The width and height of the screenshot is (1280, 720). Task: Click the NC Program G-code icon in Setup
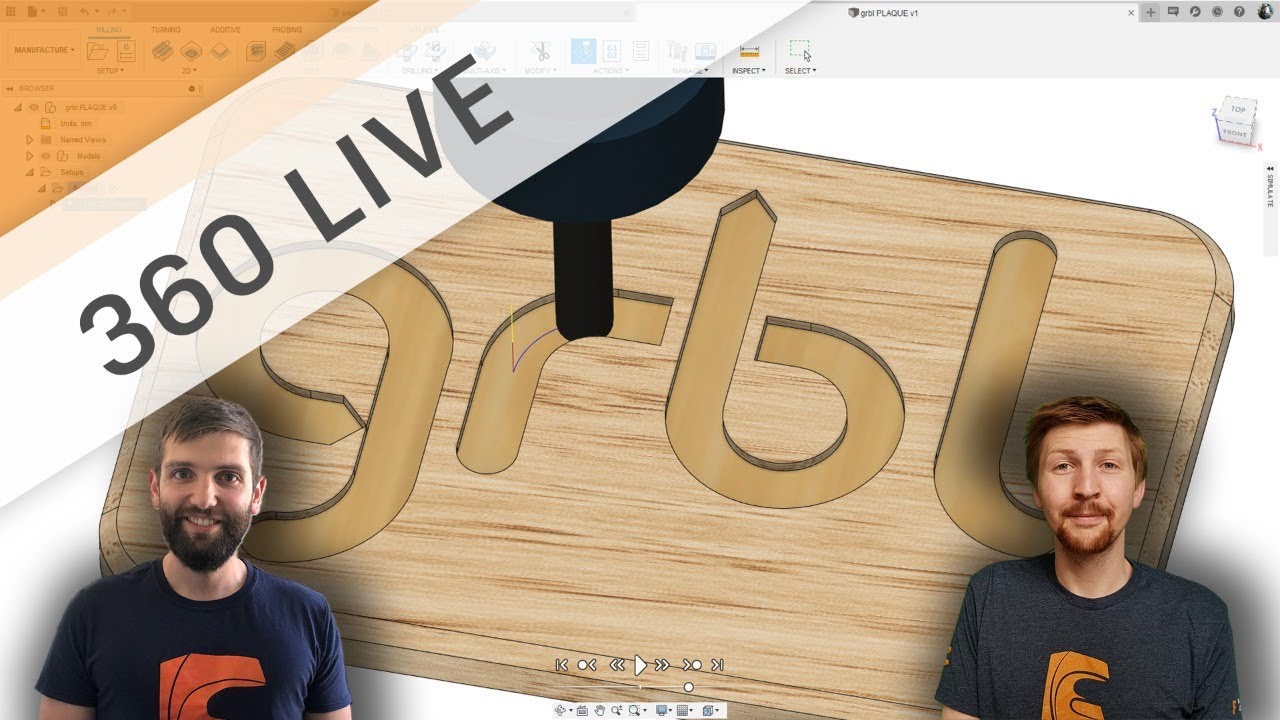127,50
